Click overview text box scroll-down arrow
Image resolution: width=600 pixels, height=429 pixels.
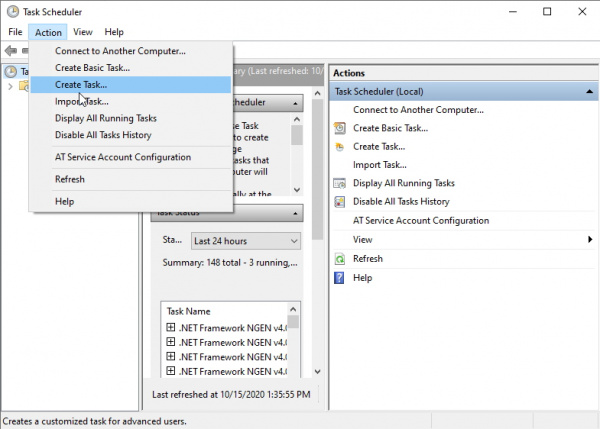[297, 190]
